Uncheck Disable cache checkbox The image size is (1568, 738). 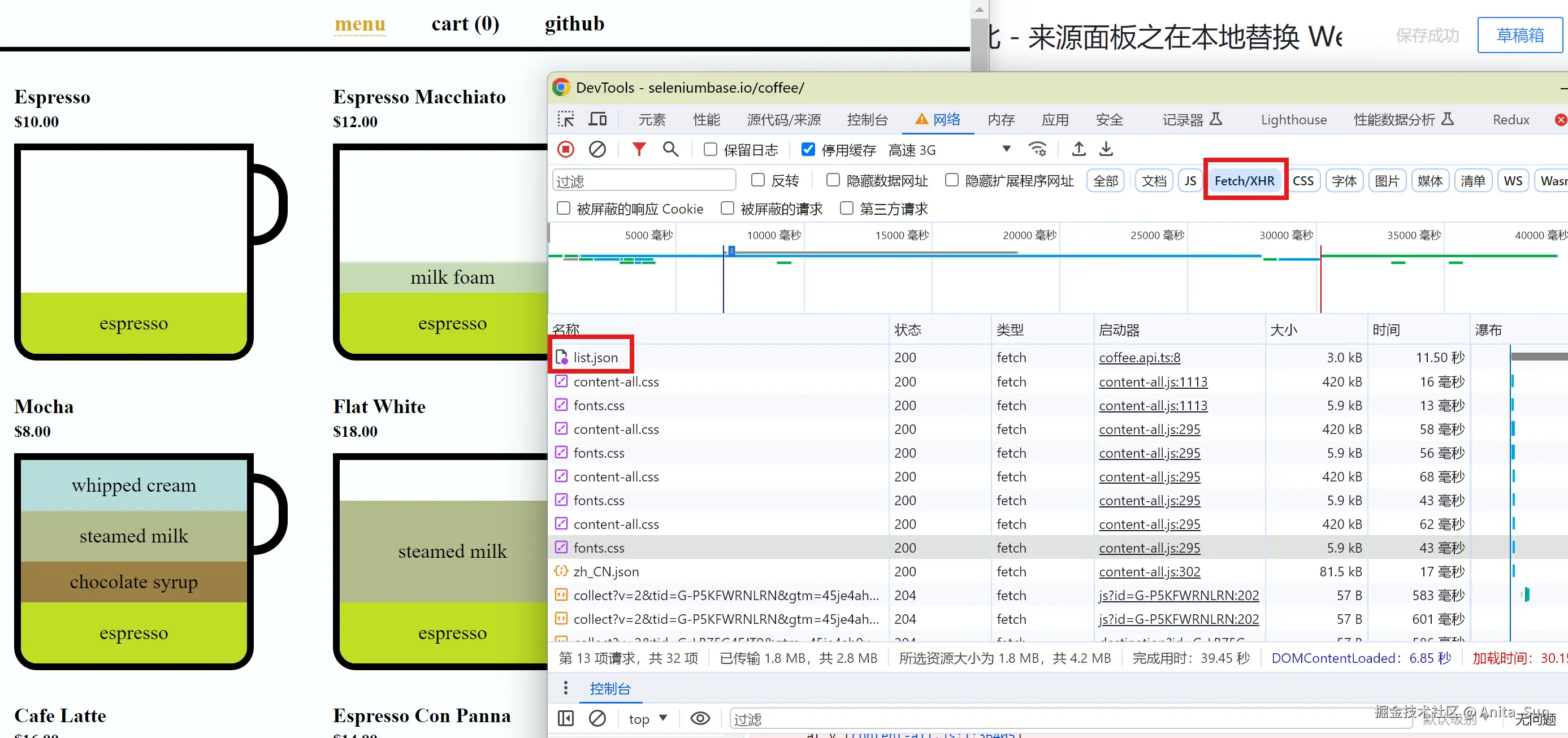point(808,149)
